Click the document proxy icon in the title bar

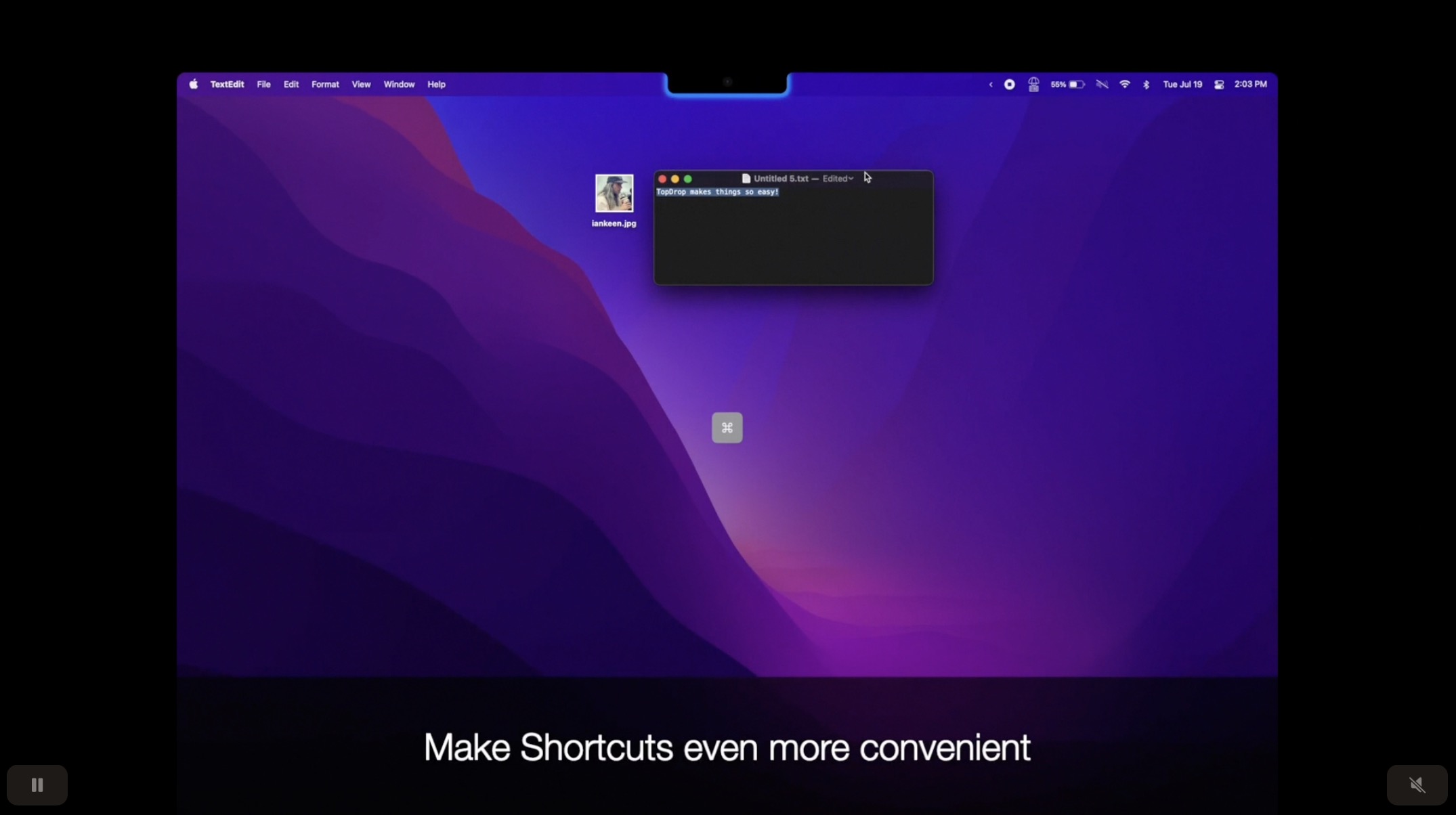(746, 179)
